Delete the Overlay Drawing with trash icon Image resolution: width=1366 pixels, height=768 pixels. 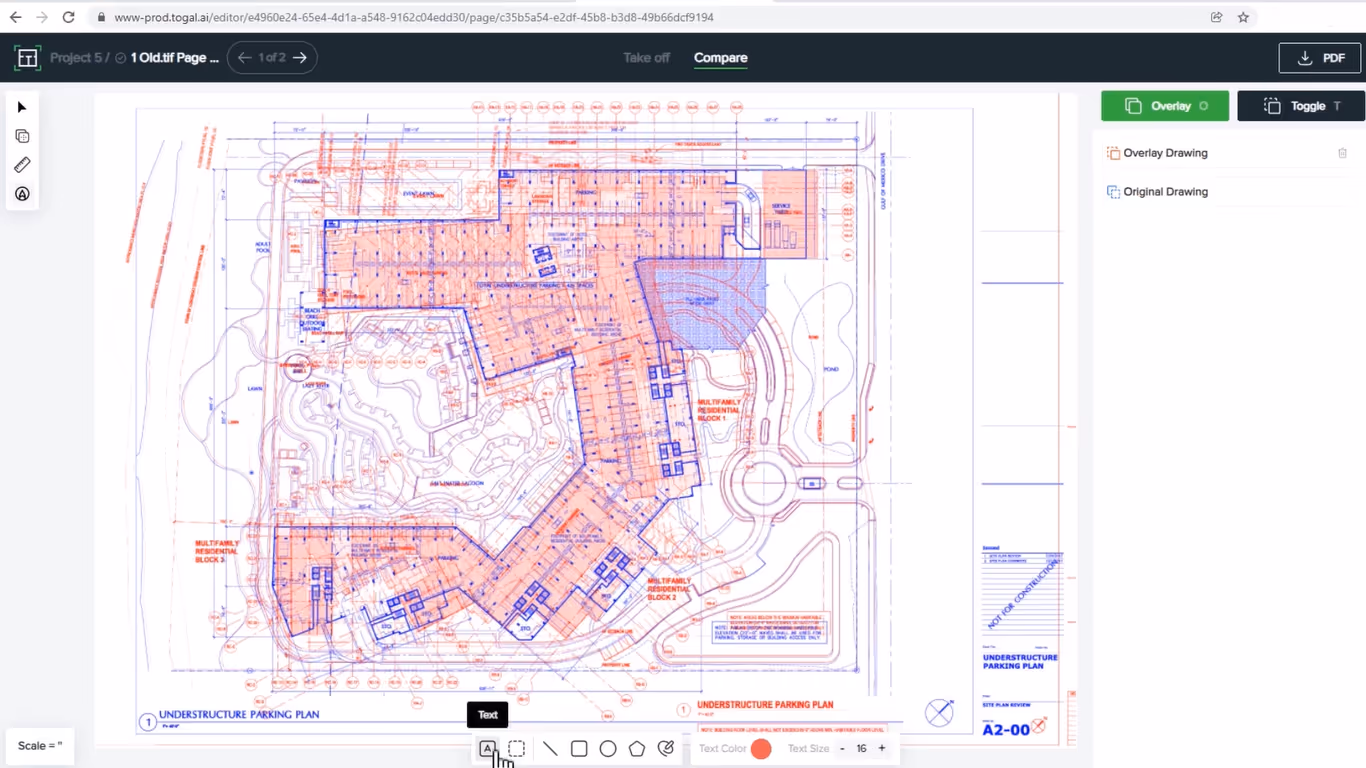(x=1342, y=153)
